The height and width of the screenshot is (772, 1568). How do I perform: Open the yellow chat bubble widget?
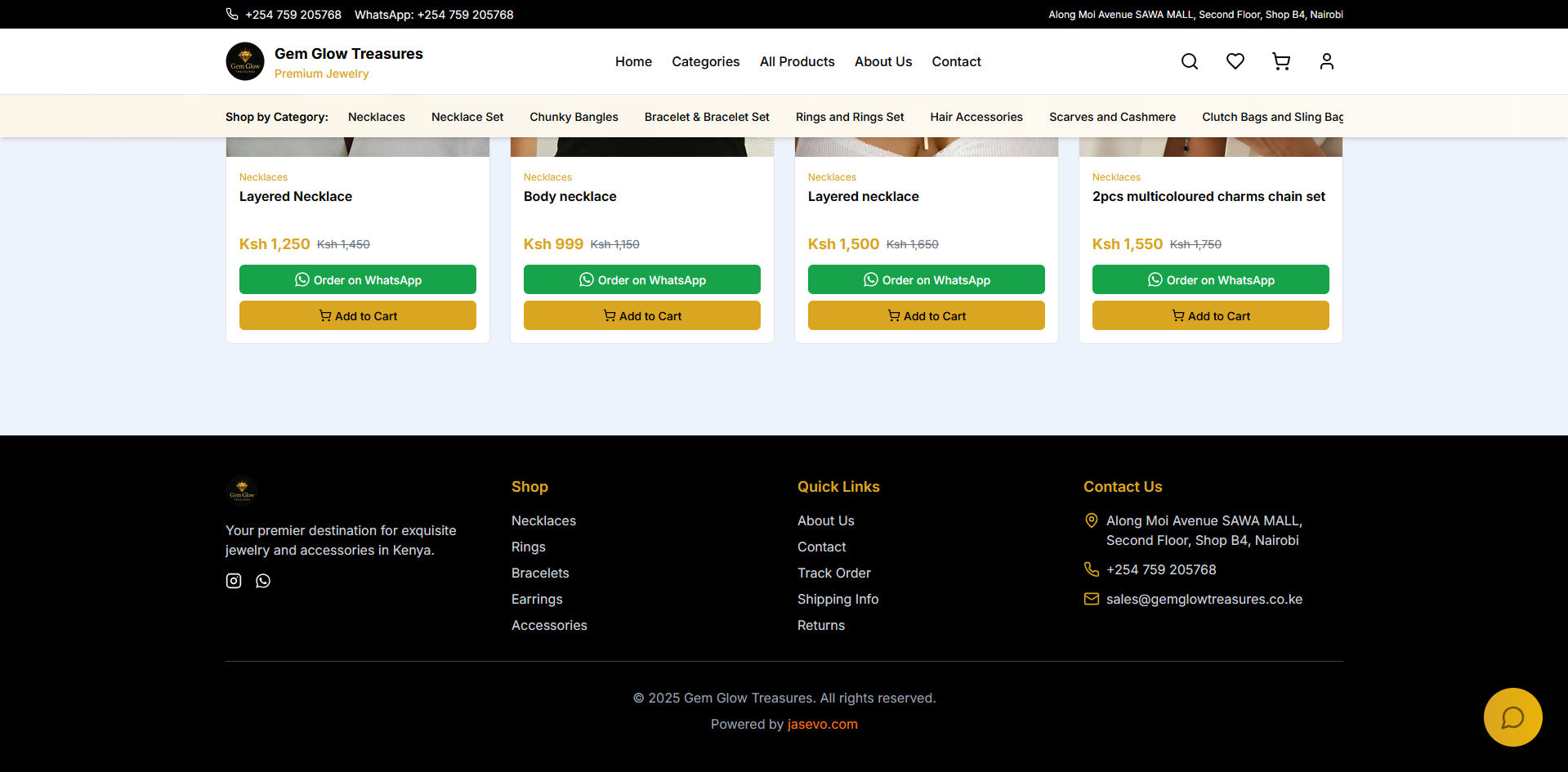pyautogui.click(x=1513, y=717)
